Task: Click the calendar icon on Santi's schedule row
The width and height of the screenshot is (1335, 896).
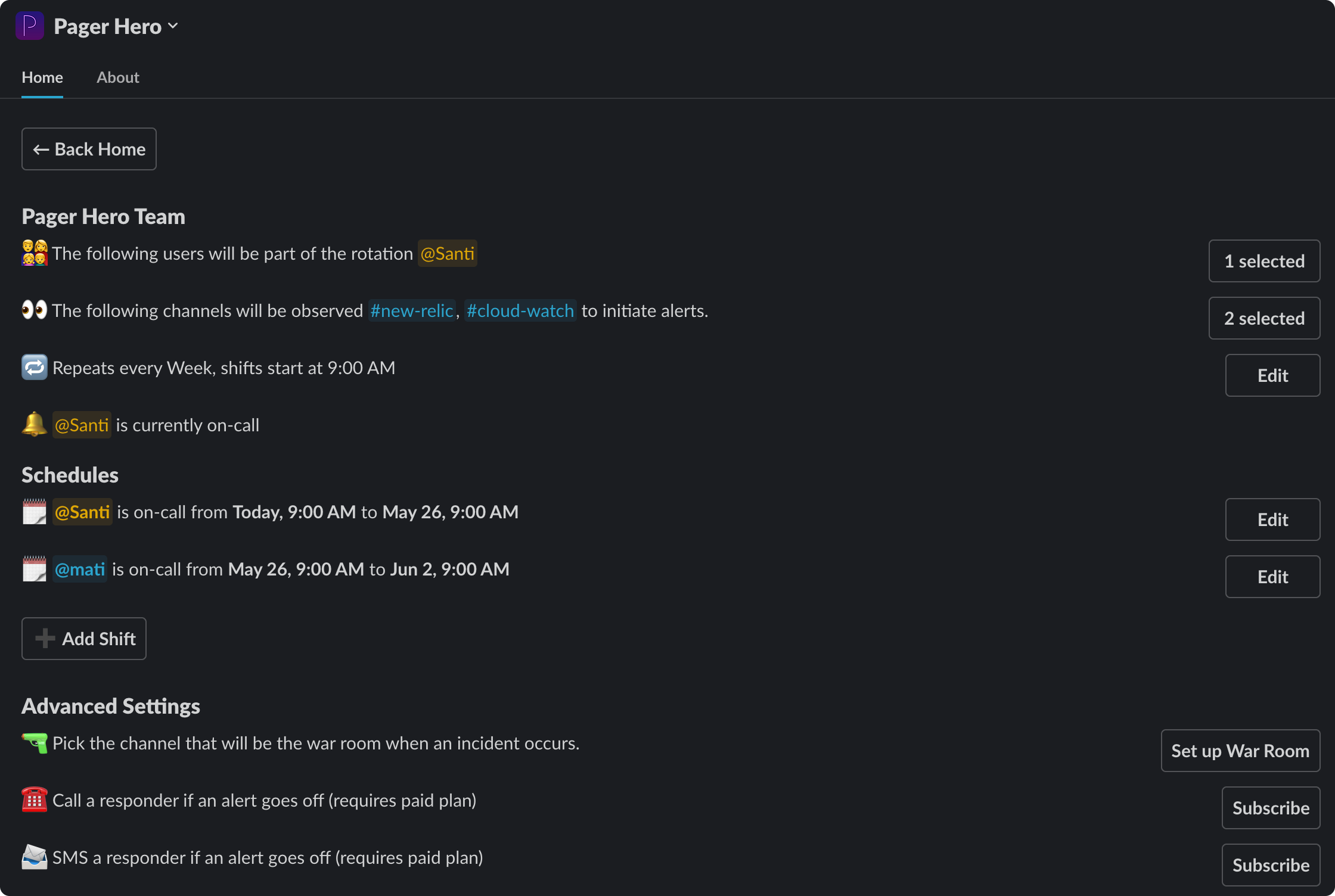Action: point(35,512)
